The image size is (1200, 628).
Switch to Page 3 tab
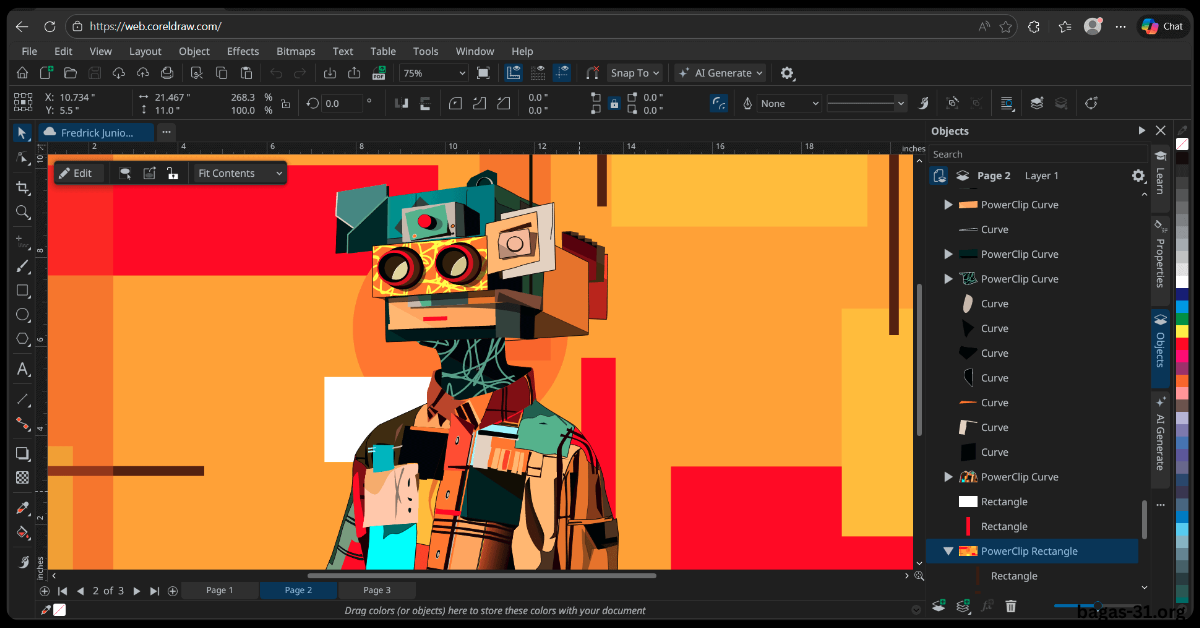pyautogui.click(x=377, y=590)
